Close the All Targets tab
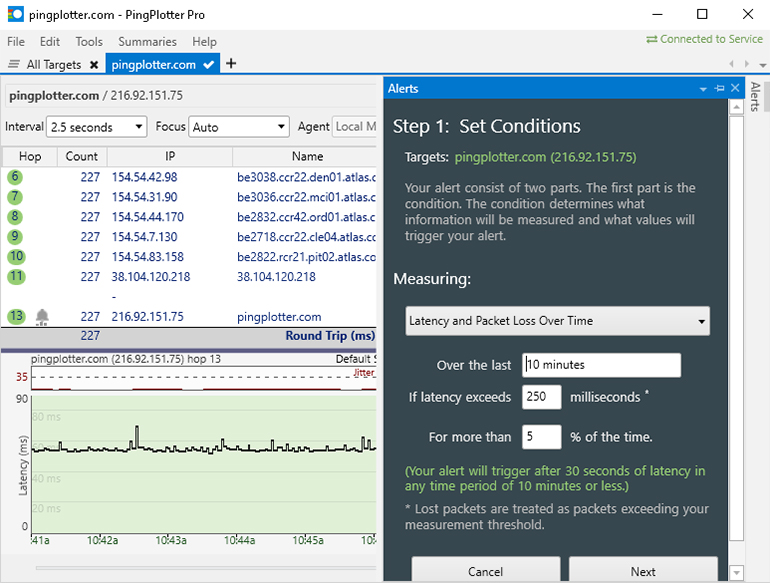This screenshot has width=770, height=583. 94,65
